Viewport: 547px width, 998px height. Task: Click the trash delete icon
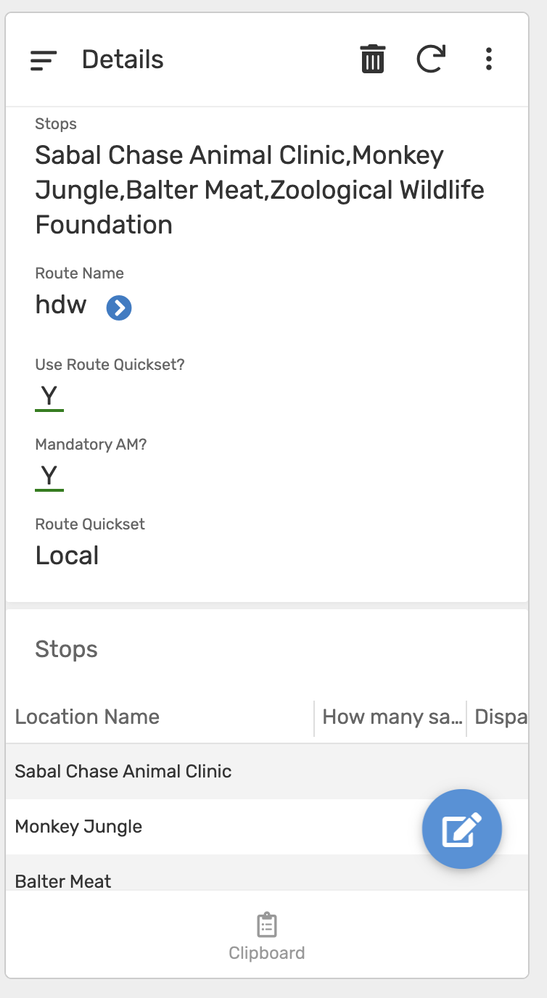click(373, 59)
